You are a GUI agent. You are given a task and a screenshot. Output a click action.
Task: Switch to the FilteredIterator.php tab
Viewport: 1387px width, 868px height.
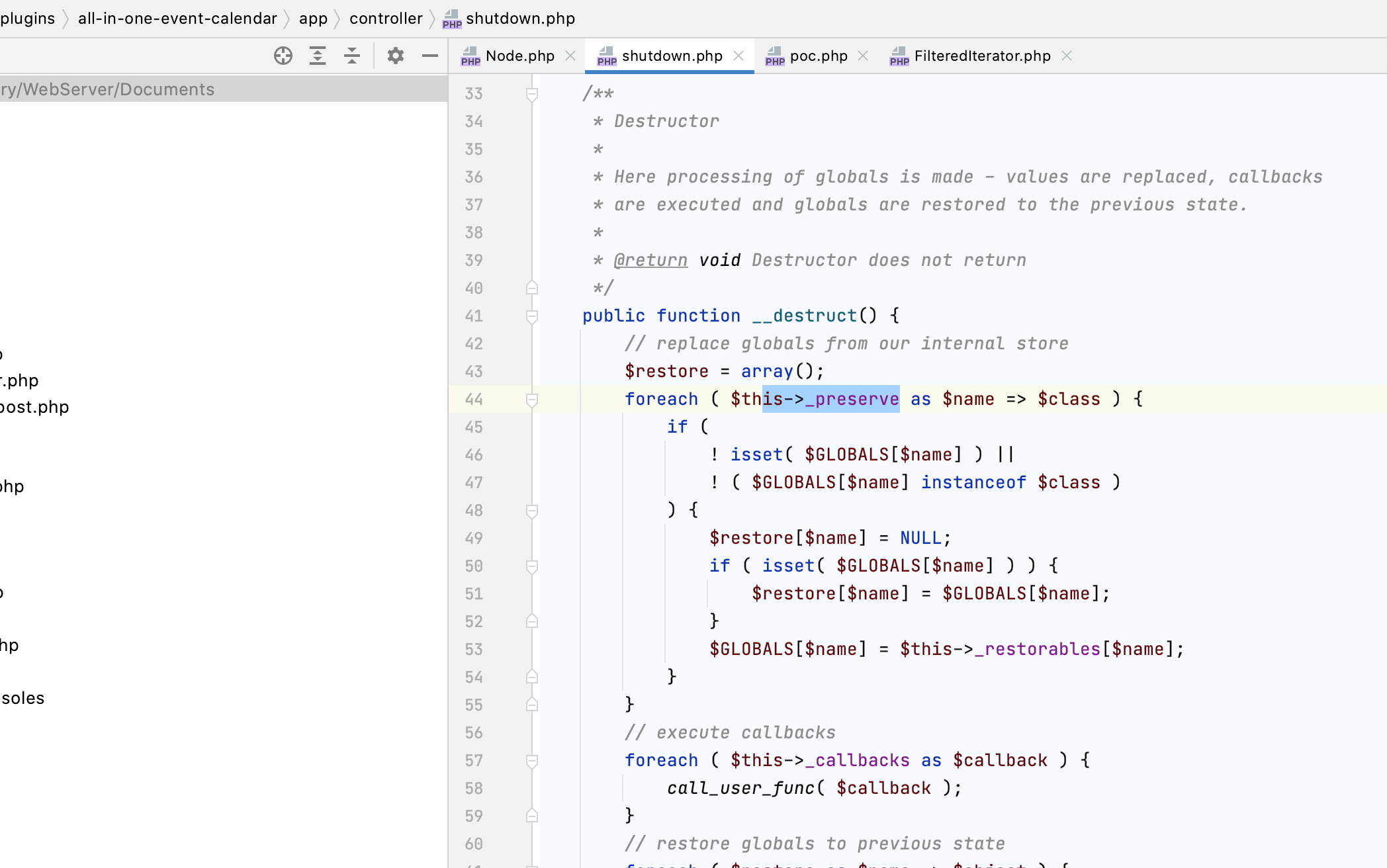tap(983, 56)
